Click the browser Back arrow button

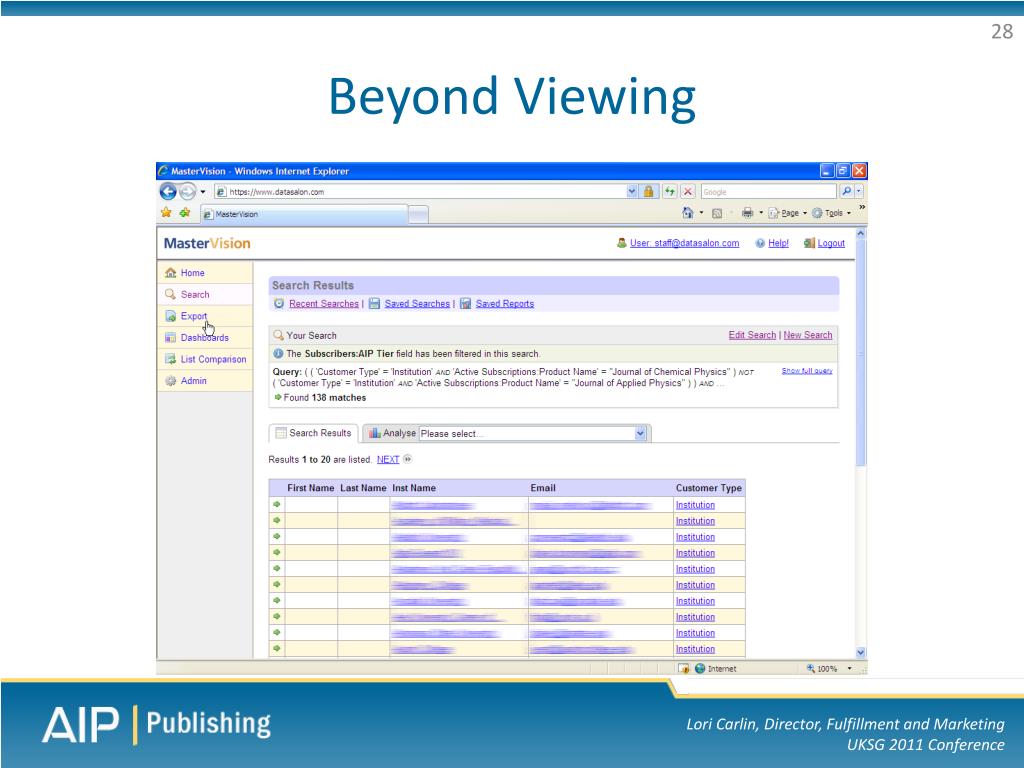pyautogui.click(x=168, y=191)
